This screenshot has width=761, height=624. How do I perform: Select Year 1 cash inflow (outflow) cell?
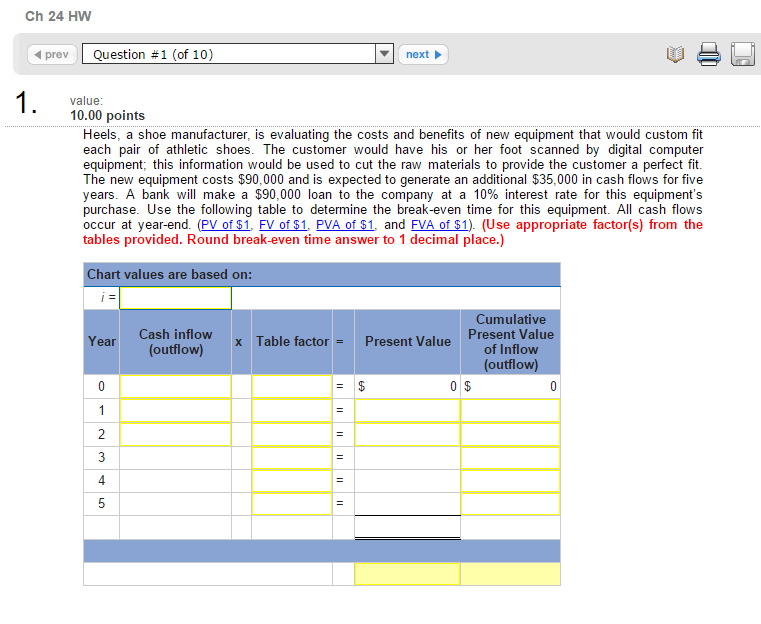176,410
